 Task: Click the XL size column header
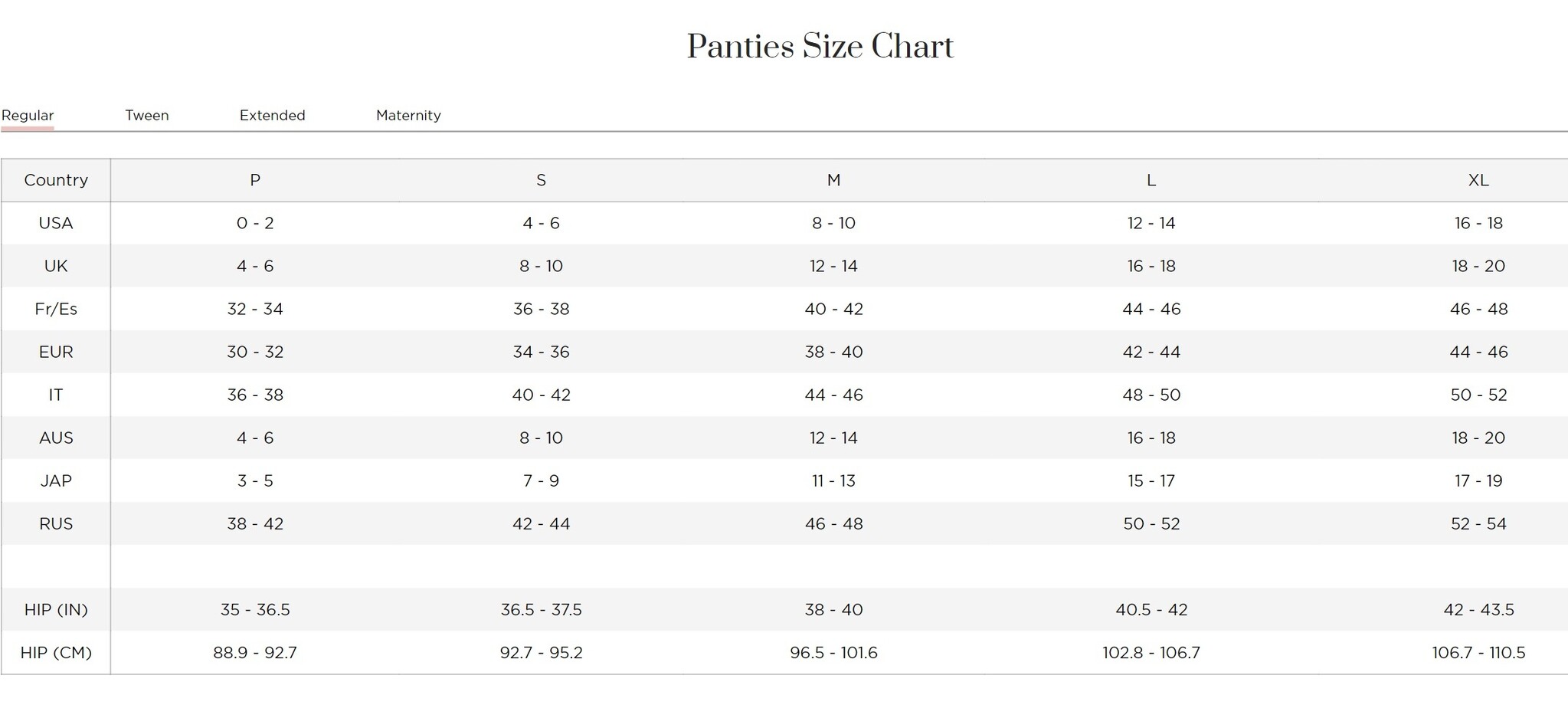[x=1478, y=180]
